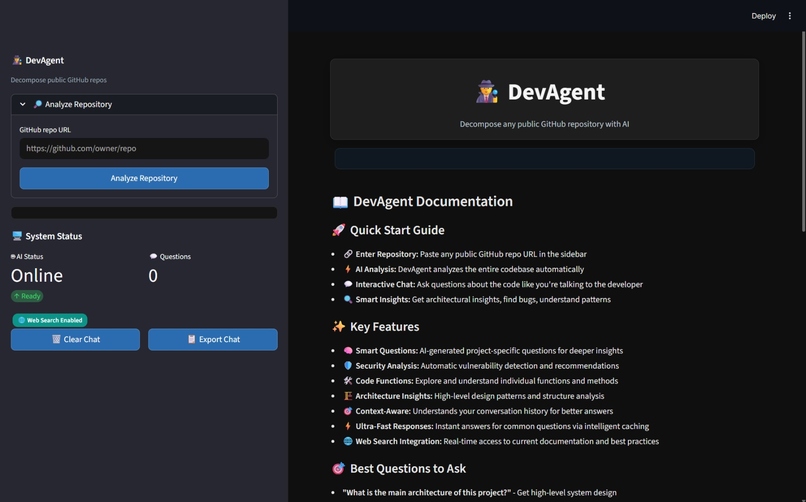The image size is (806, 502).
Task: Click the large detective emoji in main banner
Action: [487, 91]
